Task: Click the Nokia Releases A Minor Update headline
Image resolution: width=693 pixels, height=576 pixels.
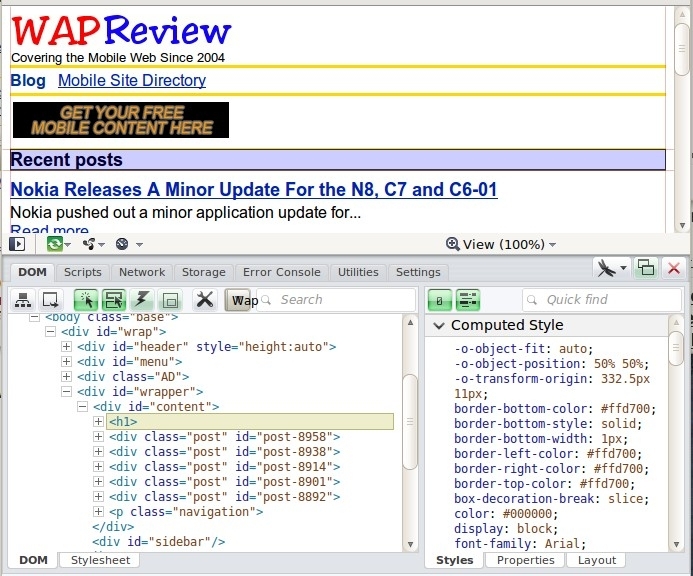Action: coord(253,190)
